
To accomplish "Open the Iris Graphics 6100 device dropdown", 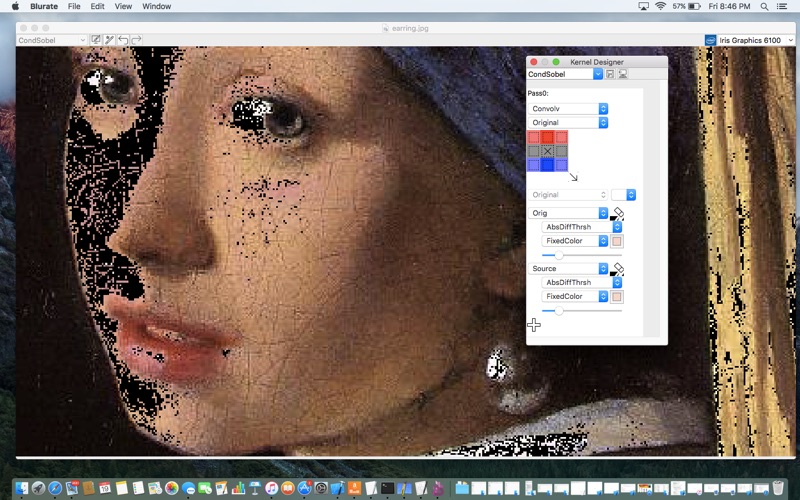I will (x=750, y=40).
